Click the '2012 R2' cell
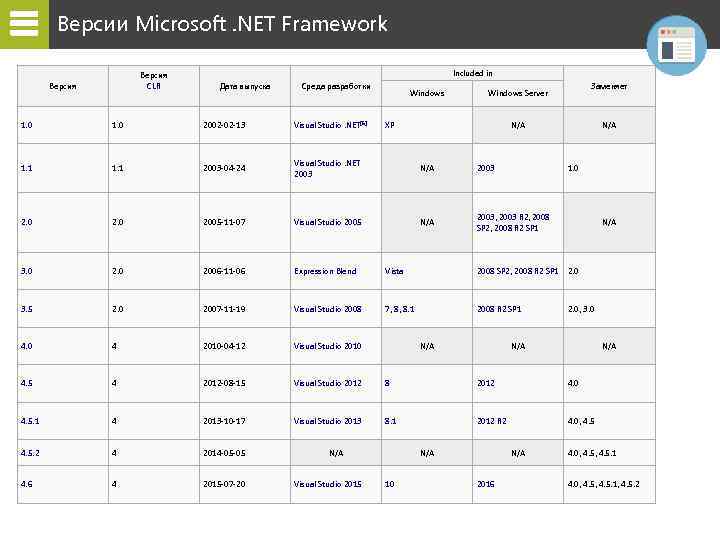Viewport: 720px width, 540px height. pyautogui.click(x=492, y=421)
